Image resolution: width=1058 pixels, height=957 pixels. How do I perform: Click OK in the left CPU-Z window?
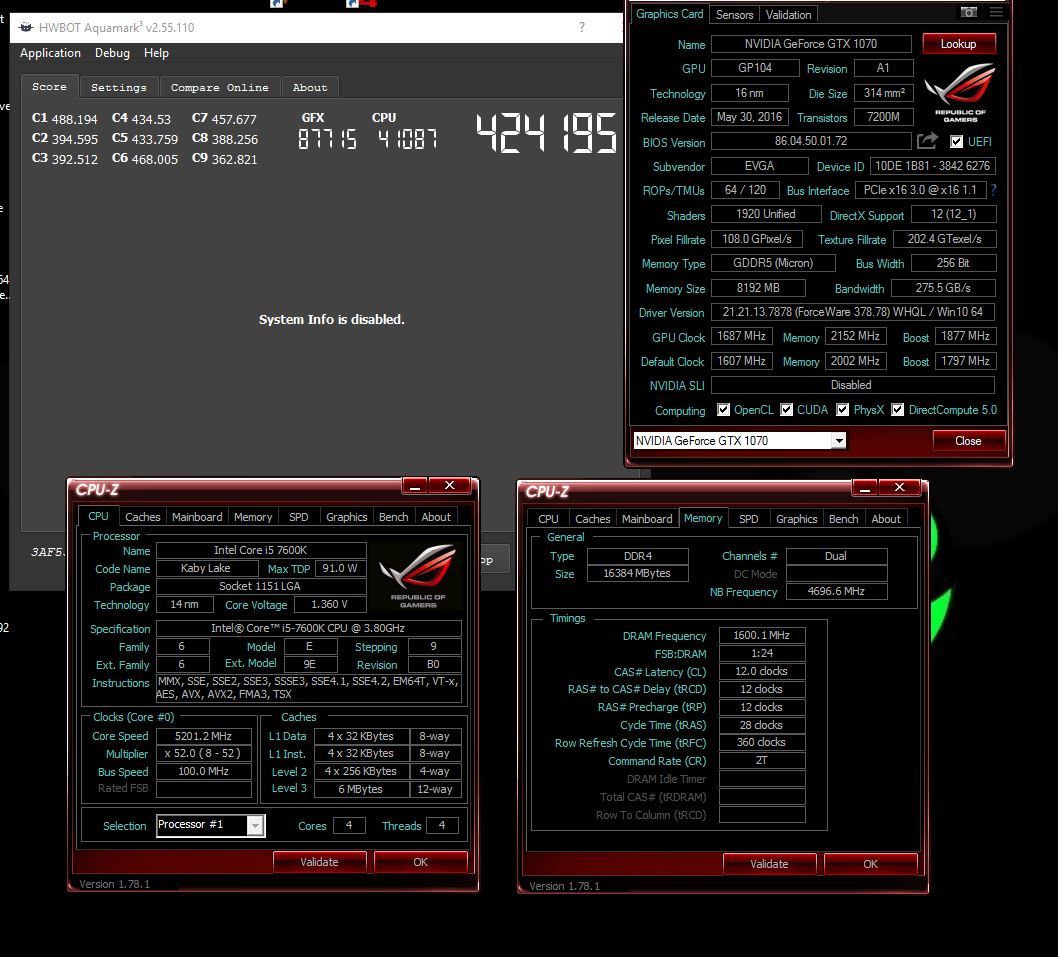pos(420,862)
